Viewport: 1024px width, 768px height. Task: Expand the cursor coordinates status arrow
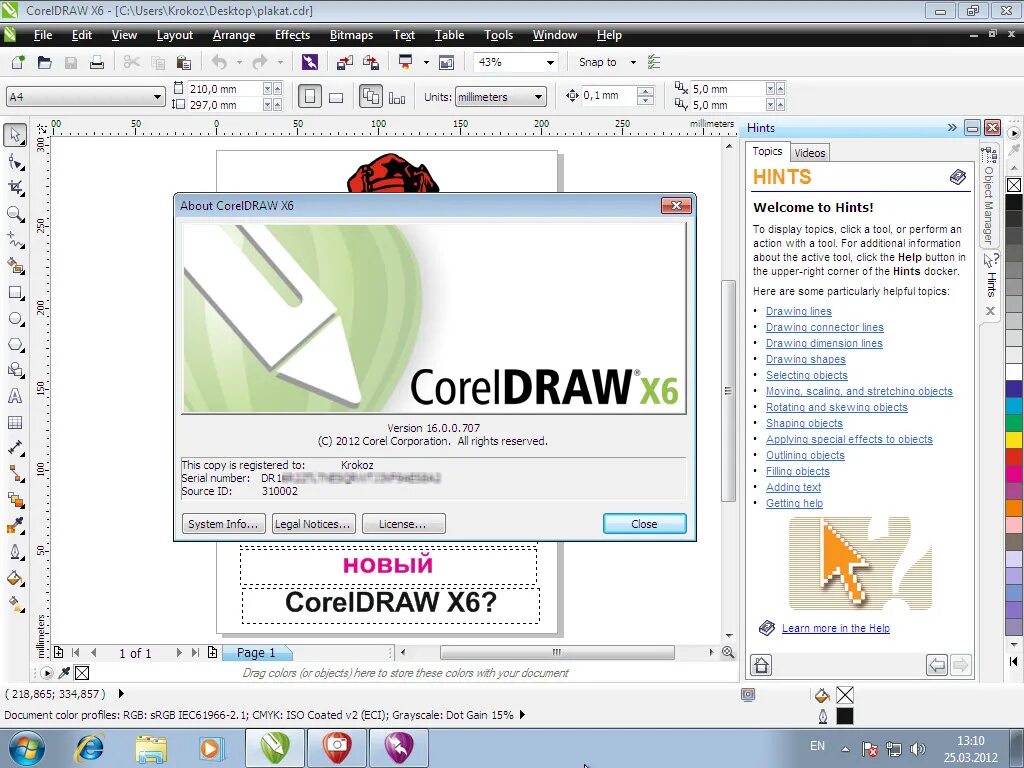(x=121, y=694)
